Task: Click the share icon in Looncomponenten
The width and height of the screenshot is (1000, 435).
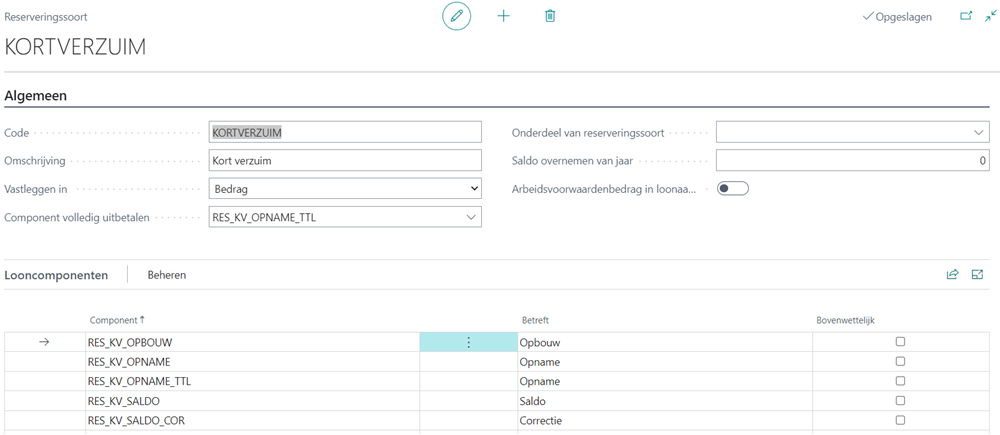Action: click(x=952, y=274)
